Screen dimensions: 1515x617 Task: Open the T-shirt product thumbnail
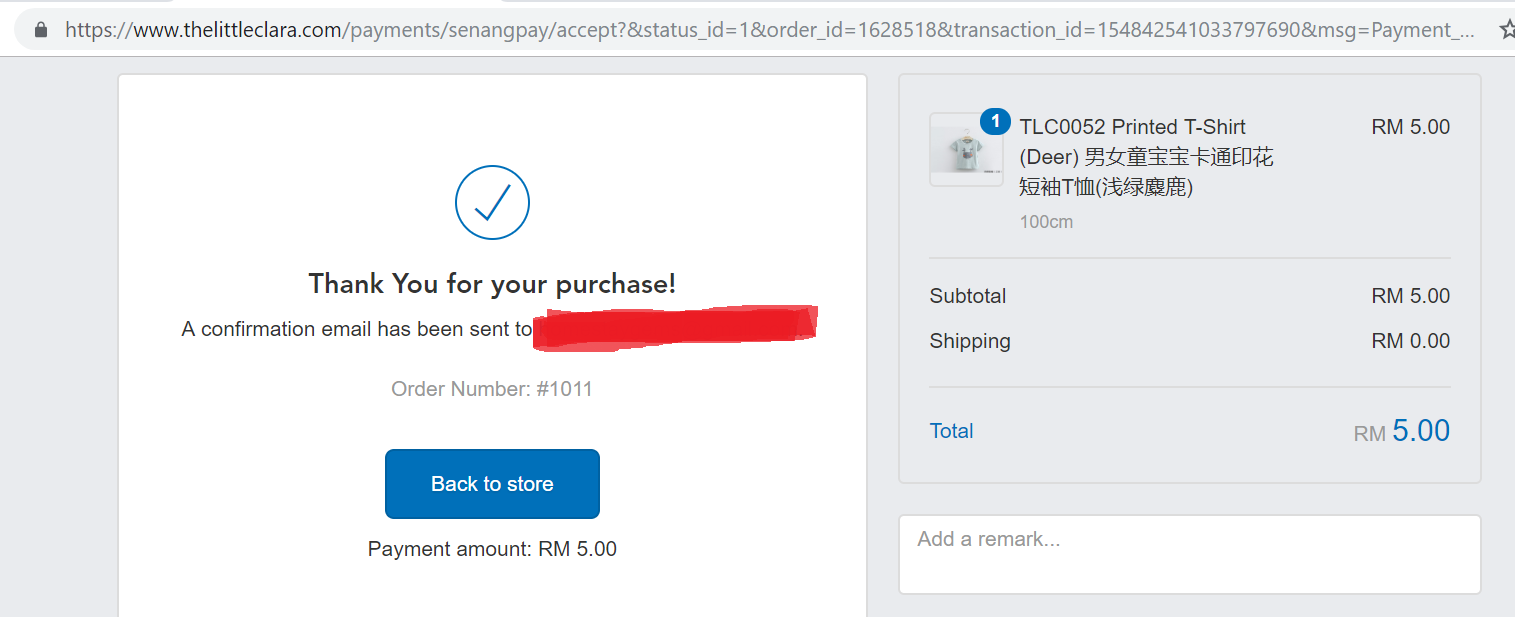(x=966, y=149)
